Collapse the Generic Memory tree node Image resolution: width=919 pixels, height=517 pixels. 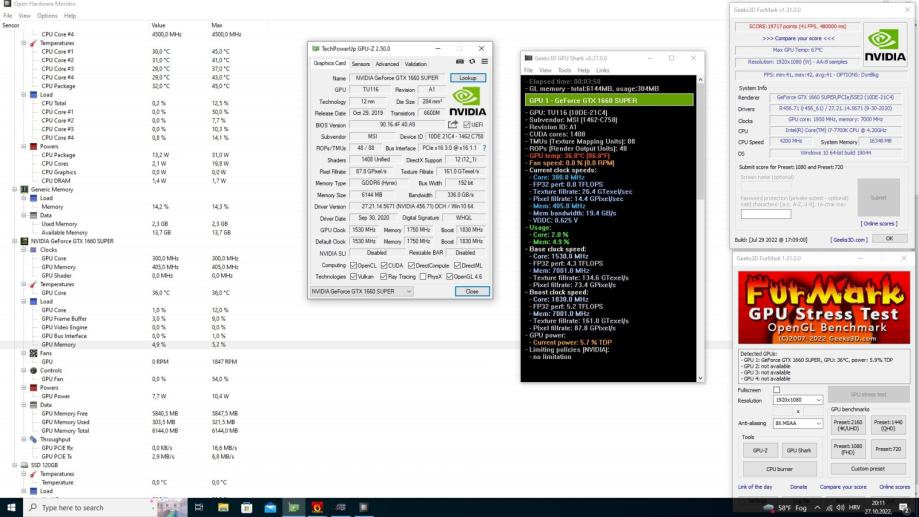click(x=15, y=190)
